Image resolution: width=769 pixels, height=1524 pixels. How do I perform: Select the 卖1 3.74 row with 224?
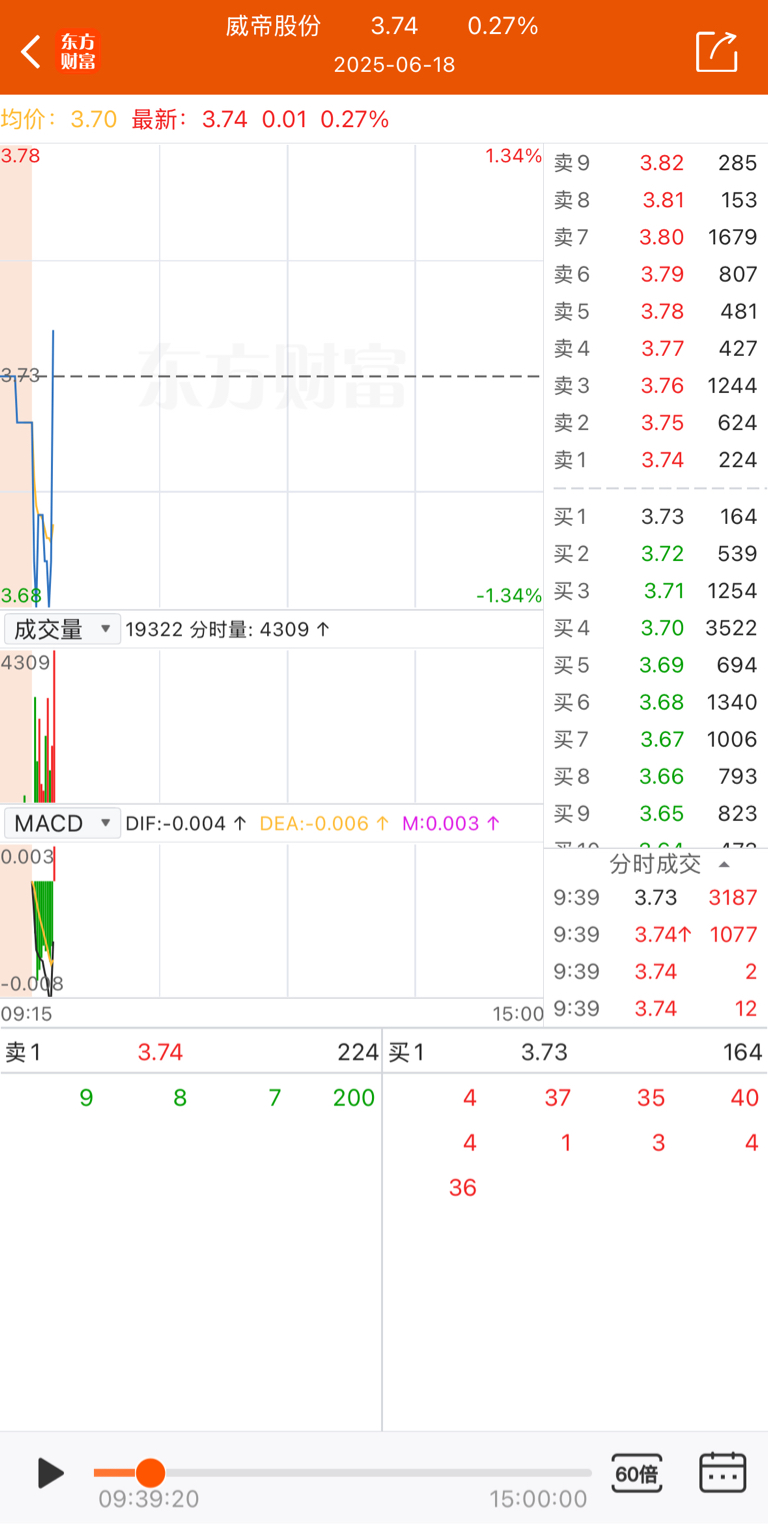(x=656, y=459)
